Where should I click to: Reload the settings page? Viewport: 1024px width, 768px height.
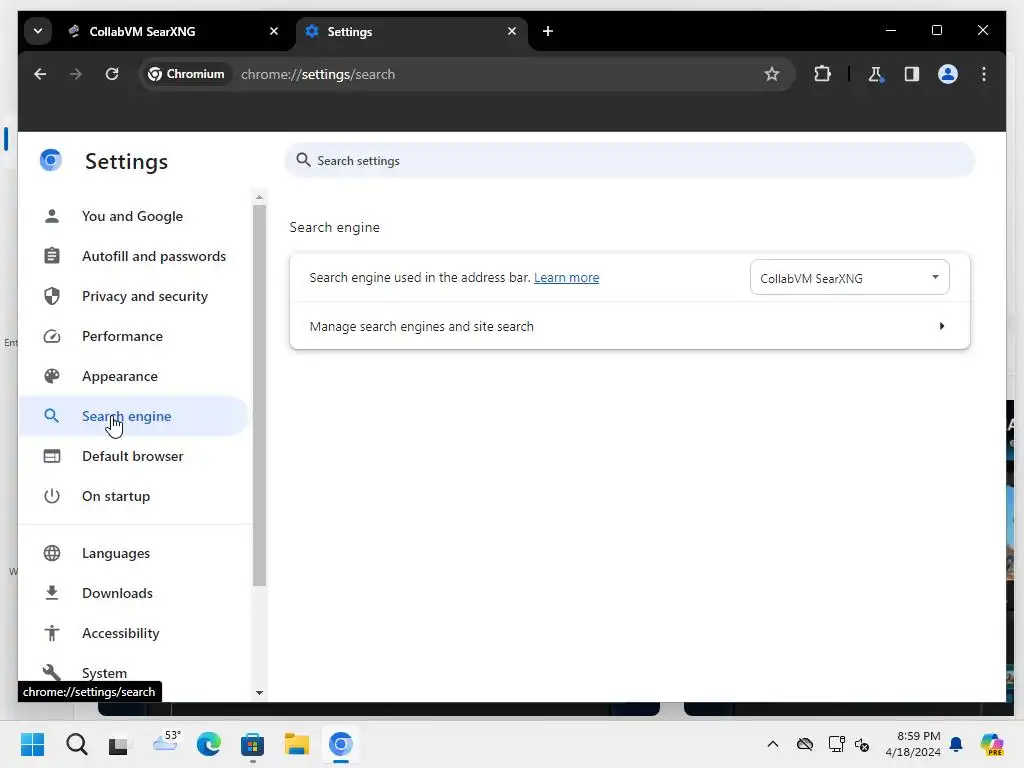pyautogui.click(x=112, y=74)
